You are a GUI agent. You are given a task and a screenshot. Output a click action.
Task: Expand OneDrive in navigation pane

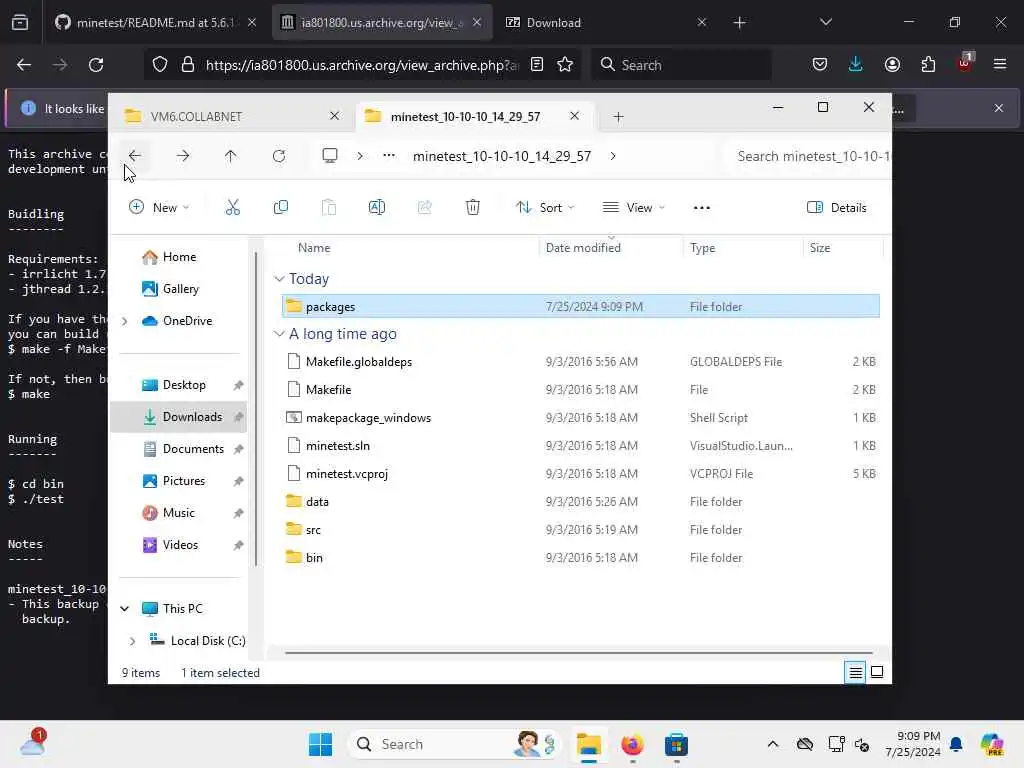point(125,321)
